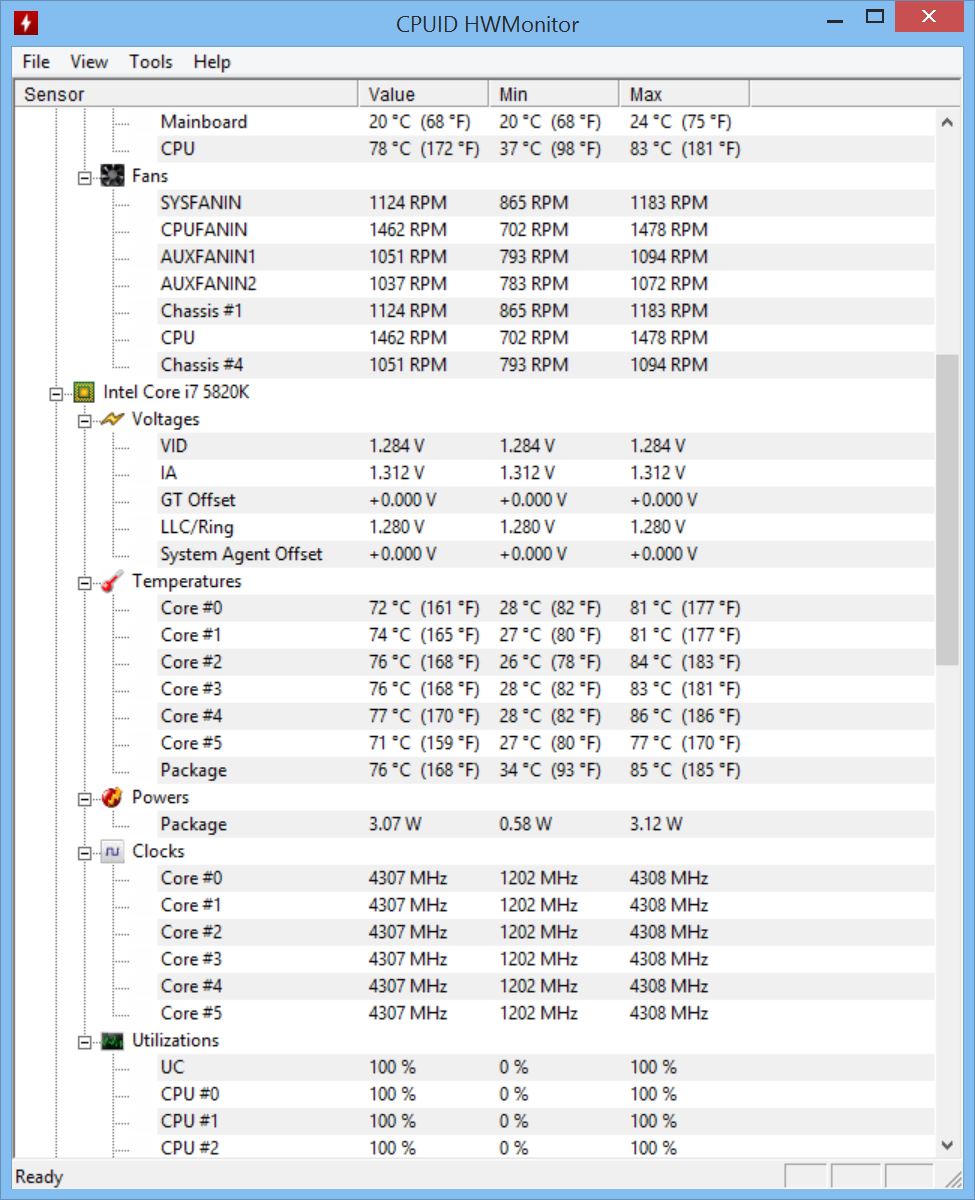Open the View menu
The height and width of the screenshot is (1200, 975).
[x=89, y=62]
